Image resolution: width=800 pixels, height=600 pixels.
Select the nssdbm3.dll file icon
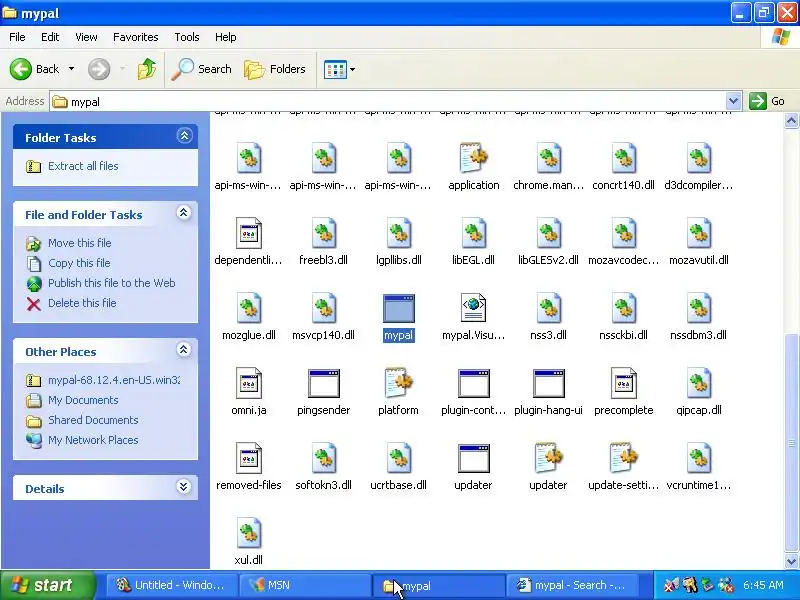coord(698,308)
